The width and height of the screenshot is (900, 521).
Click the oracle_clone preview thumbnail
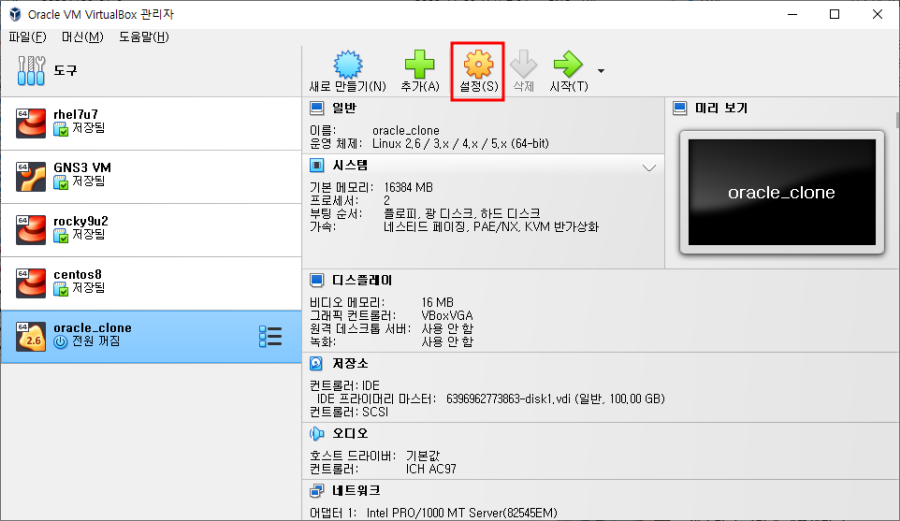click(782, 192)
